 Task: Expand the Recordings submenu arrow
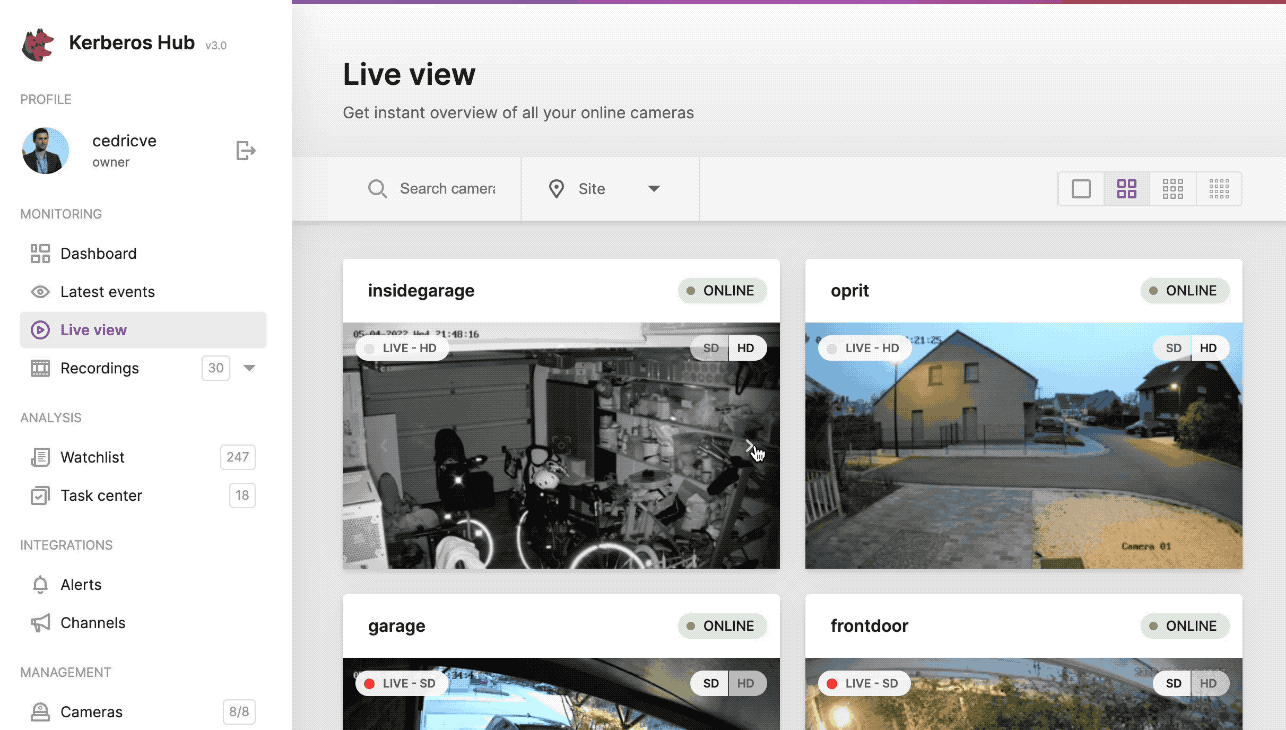[x=250, y=368]
